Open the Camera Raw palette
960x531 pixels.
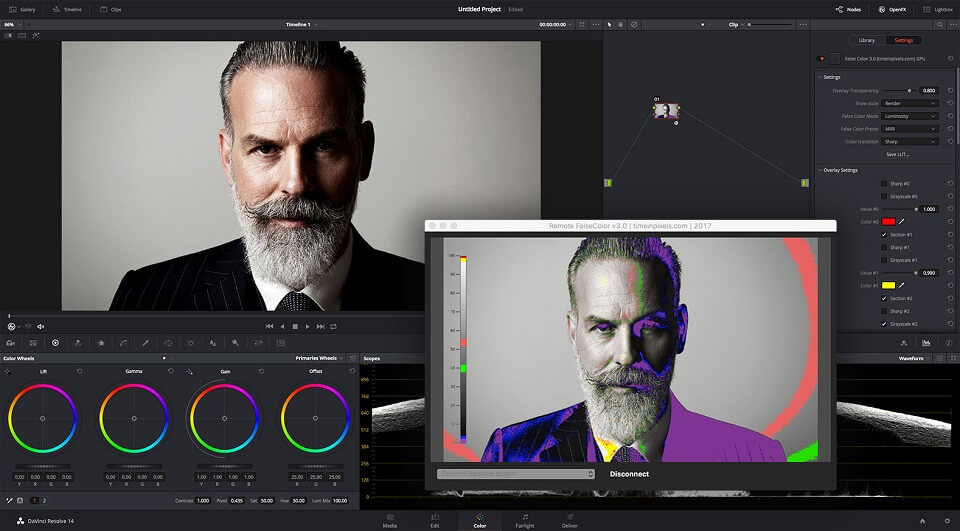[x=10, y=343]
